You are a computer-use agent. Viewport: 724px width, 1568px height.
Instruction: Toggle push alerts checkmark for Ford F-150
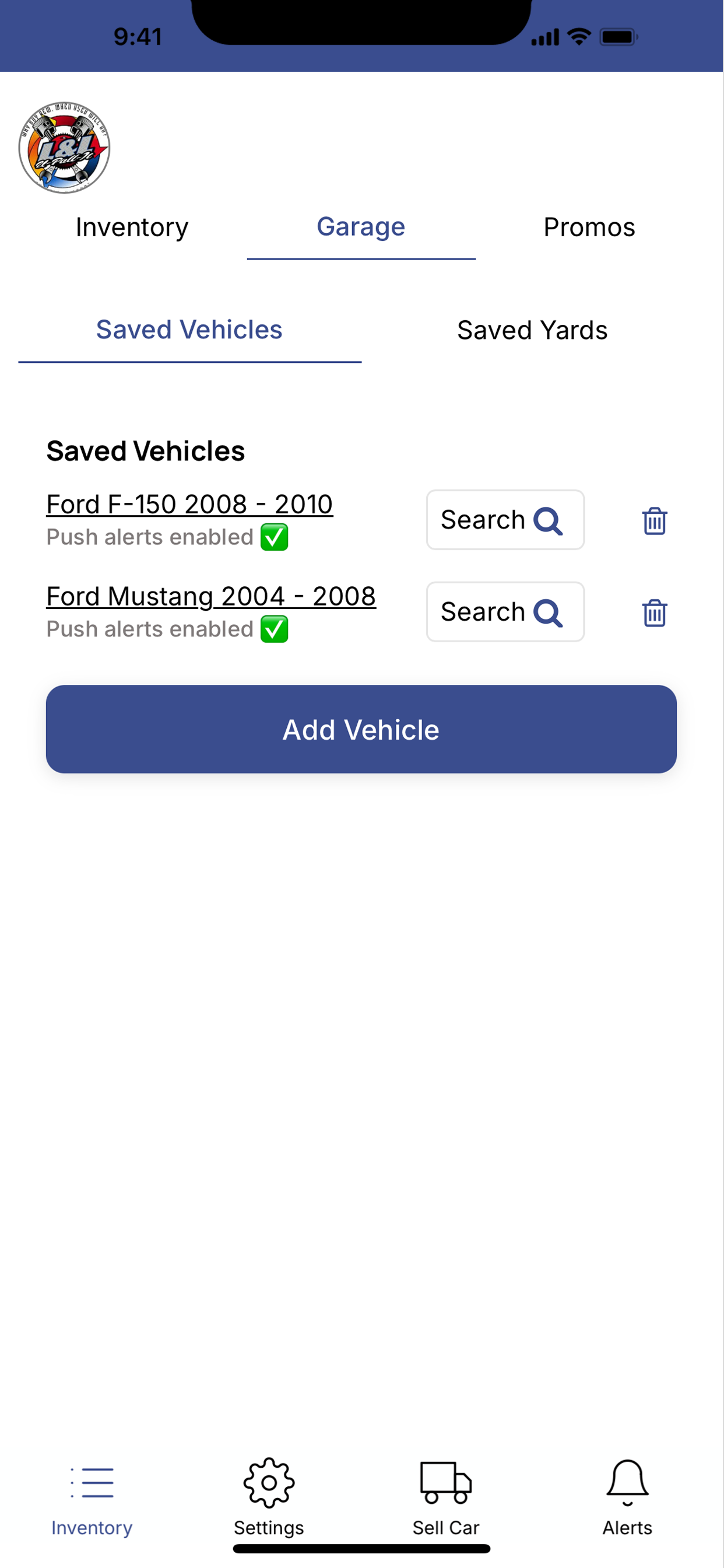click(275, 537)
